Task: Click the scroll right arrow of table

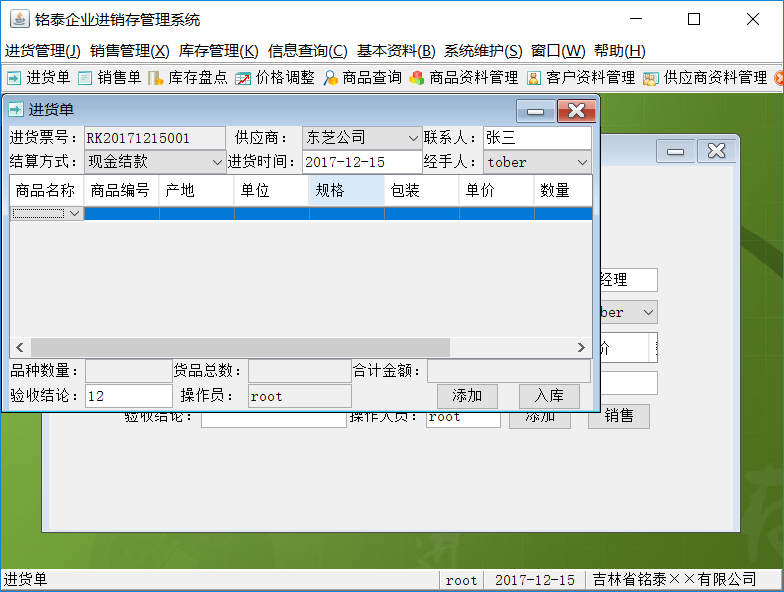Action: tap(581, 347)
